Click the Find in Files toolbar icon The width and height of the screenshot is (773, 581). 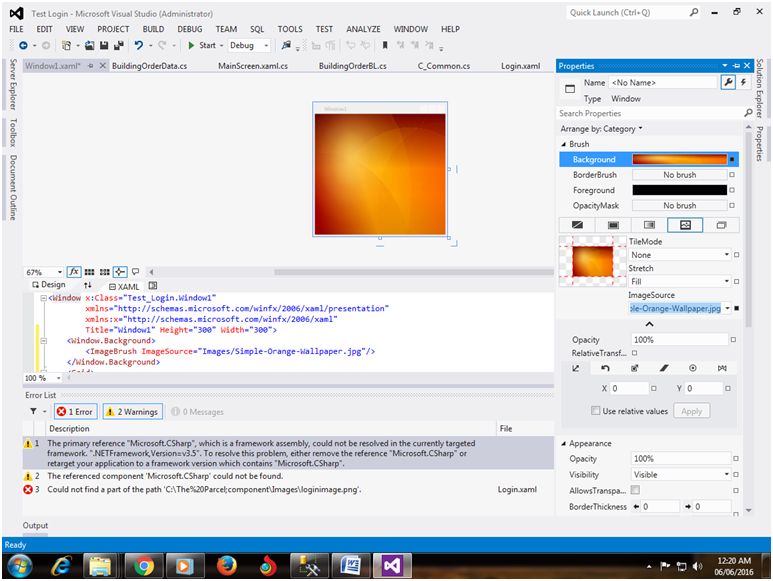click(x=286, y=45)
